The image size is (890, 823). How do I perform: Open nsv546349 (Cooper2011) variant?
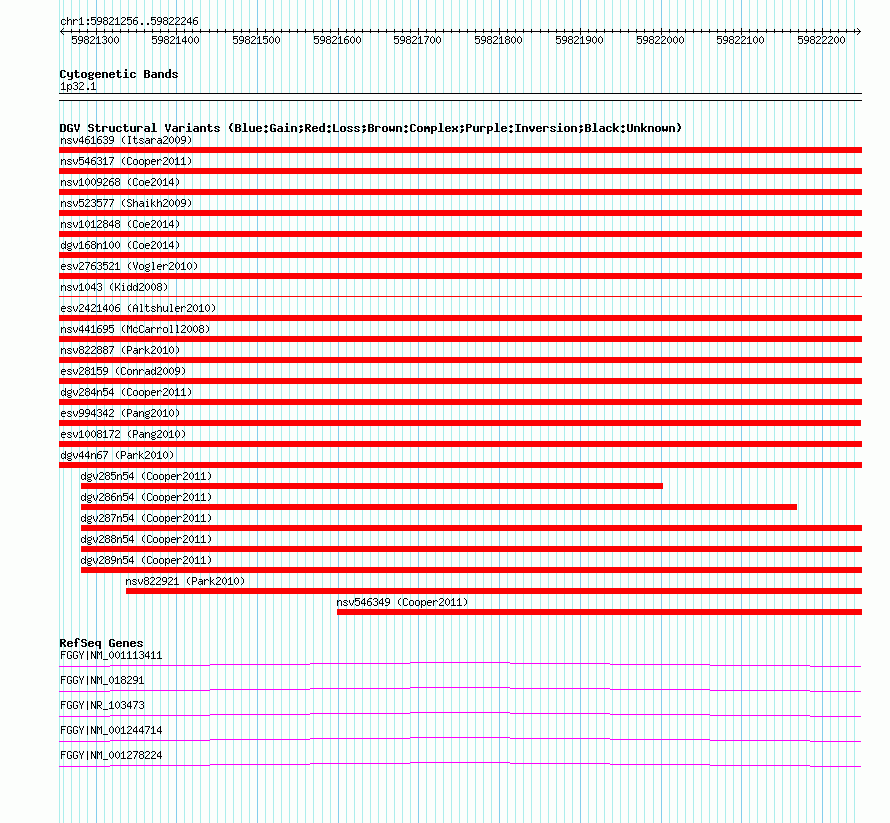(x=402, y=602)
